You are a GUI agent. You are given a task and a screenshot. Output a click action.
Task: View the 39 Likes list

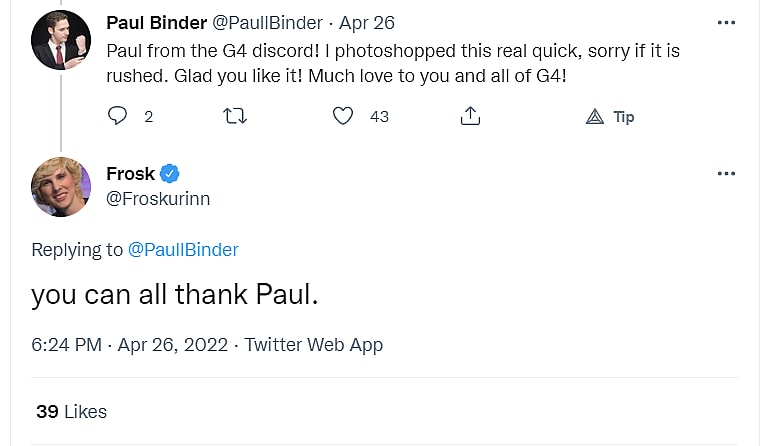point(71,411)
